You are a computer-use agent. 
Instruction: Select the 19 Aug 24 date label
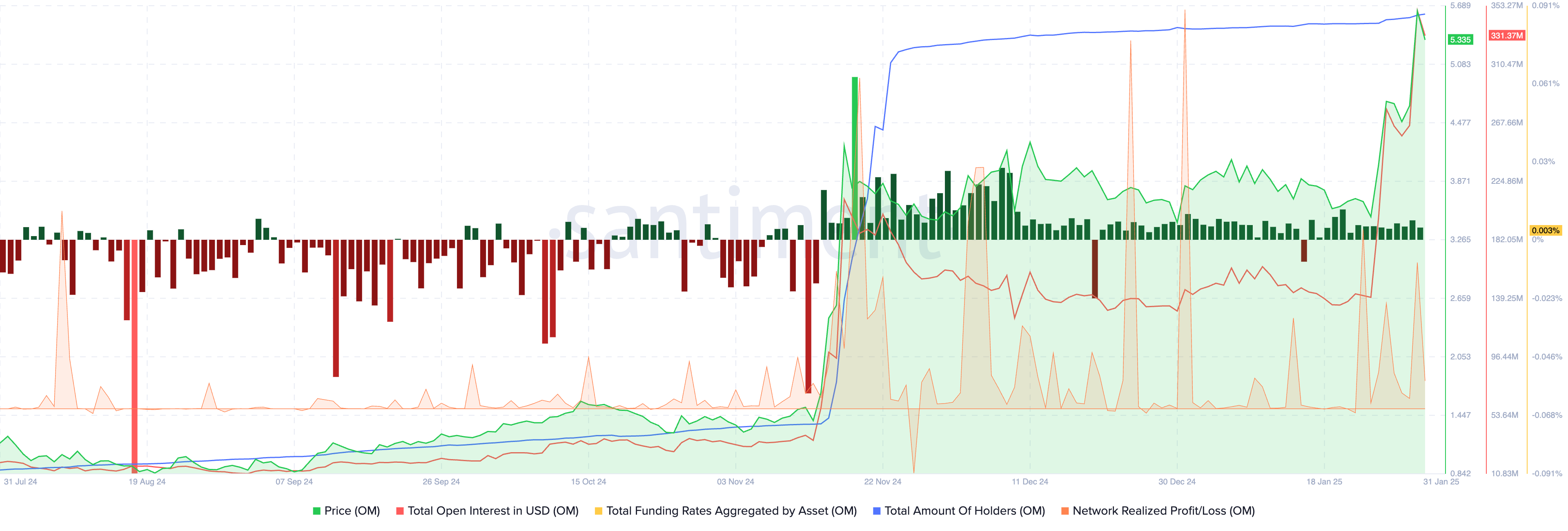[147, 482]
